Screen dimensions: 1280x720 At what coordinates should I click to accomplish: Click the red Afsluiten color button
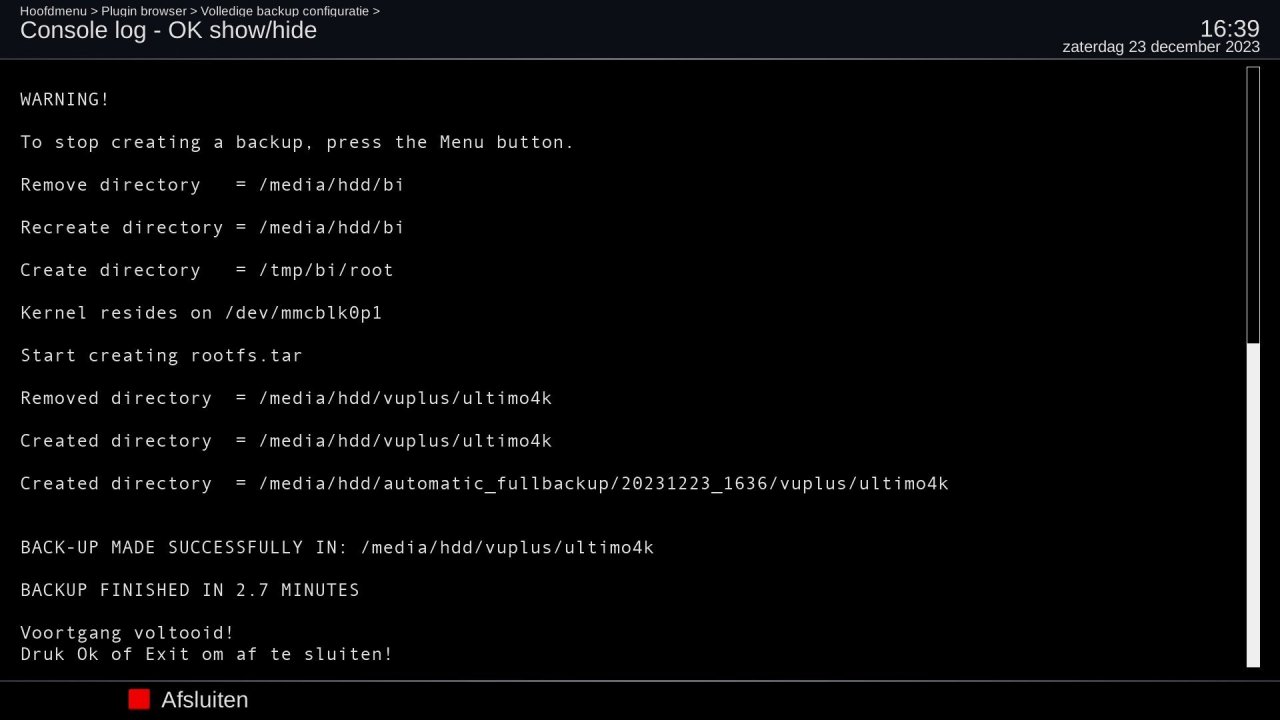pos(139,699)
